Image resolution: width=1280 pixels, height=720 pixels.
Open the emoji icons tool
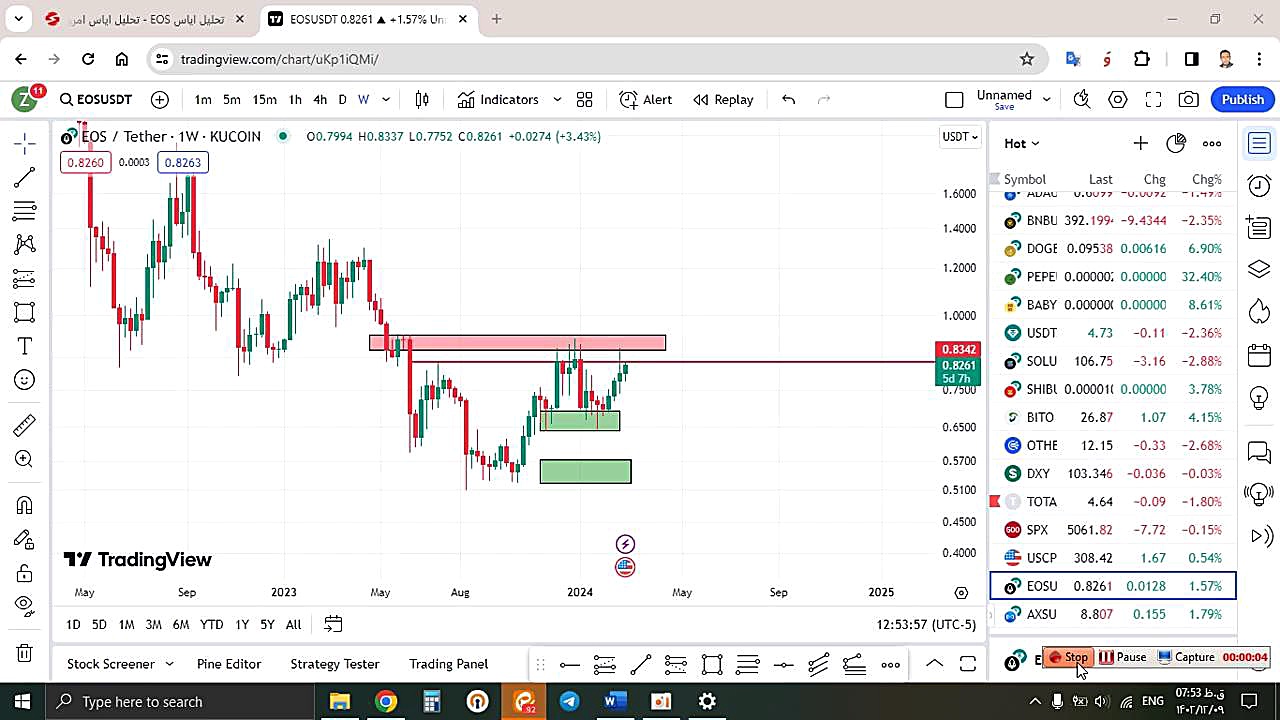25,380
